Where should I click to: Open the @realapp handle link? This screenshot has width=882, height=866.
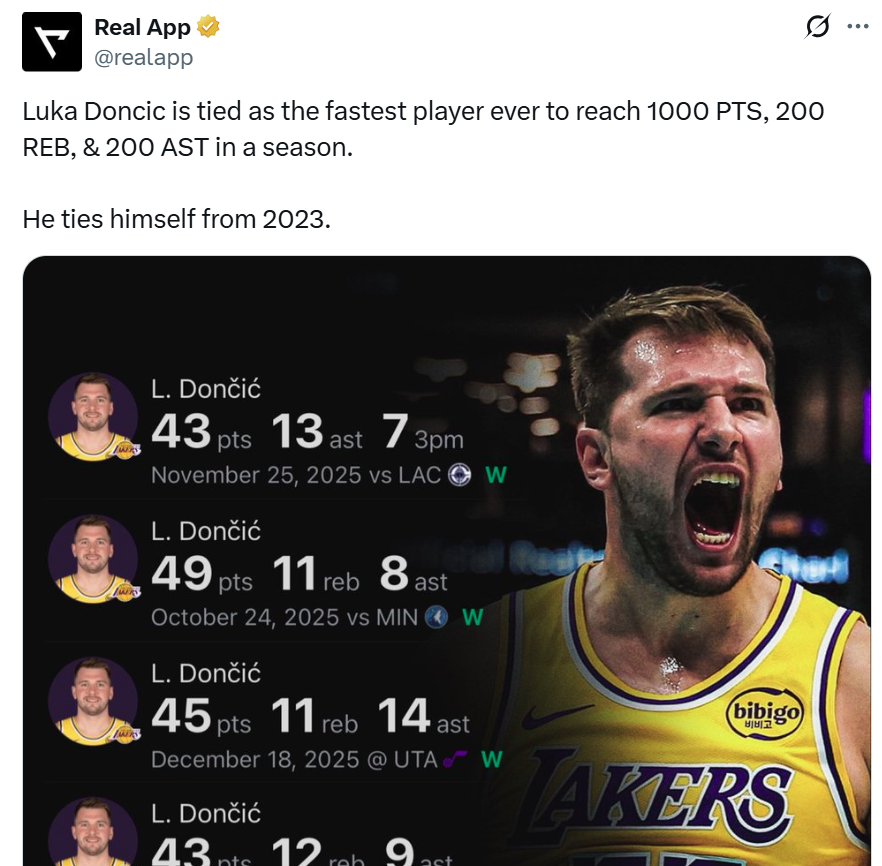pos(143,58)
